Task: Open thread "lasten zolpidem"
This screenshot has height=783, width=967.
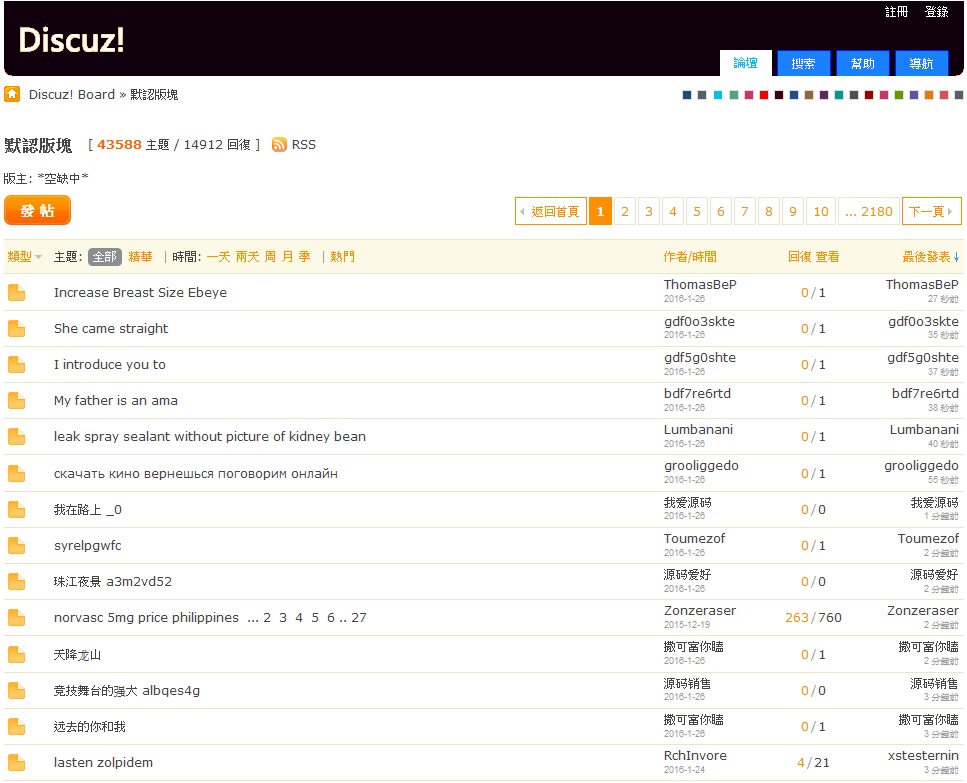Action: [103, 763]
